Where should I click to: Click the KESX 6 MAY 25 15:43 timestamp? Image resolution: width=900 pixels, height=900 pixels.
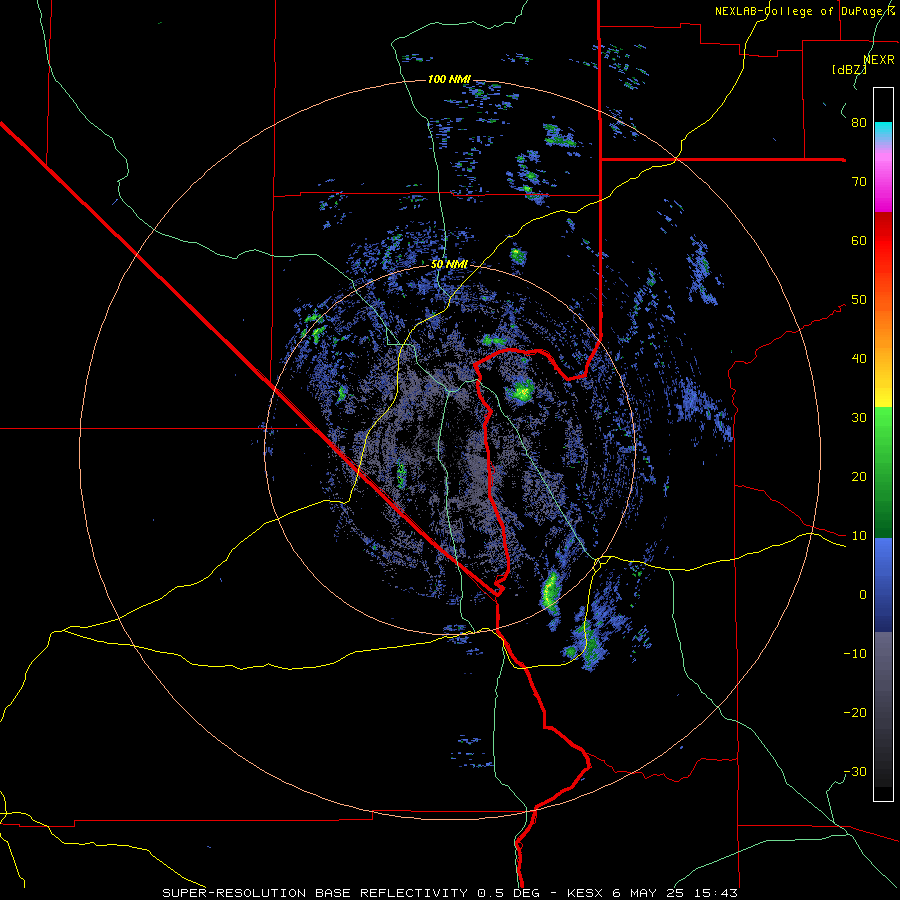(x=652, y=893)
